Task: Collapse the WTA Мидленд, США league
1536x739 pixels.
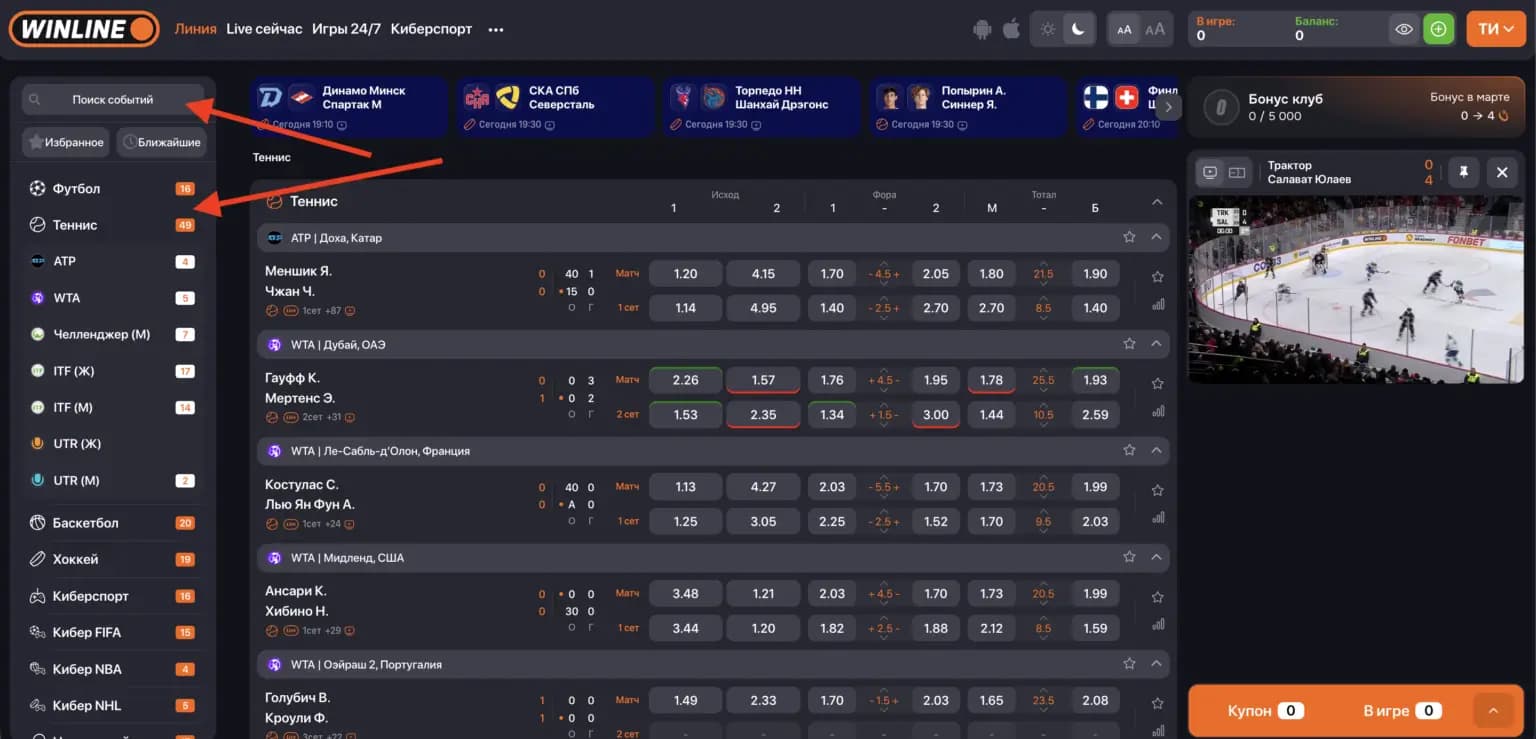Action: [1157, 557]
